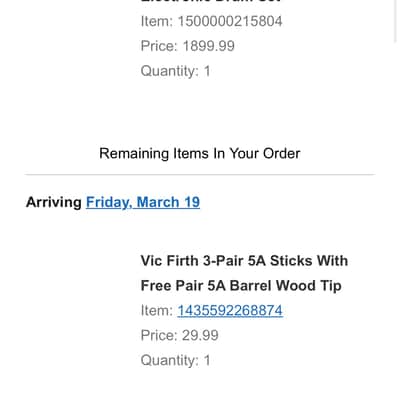Click the Free Pair 5A Barrel Wood Tip line
Viewport: 400px width, 400px height.
(241, 286)
